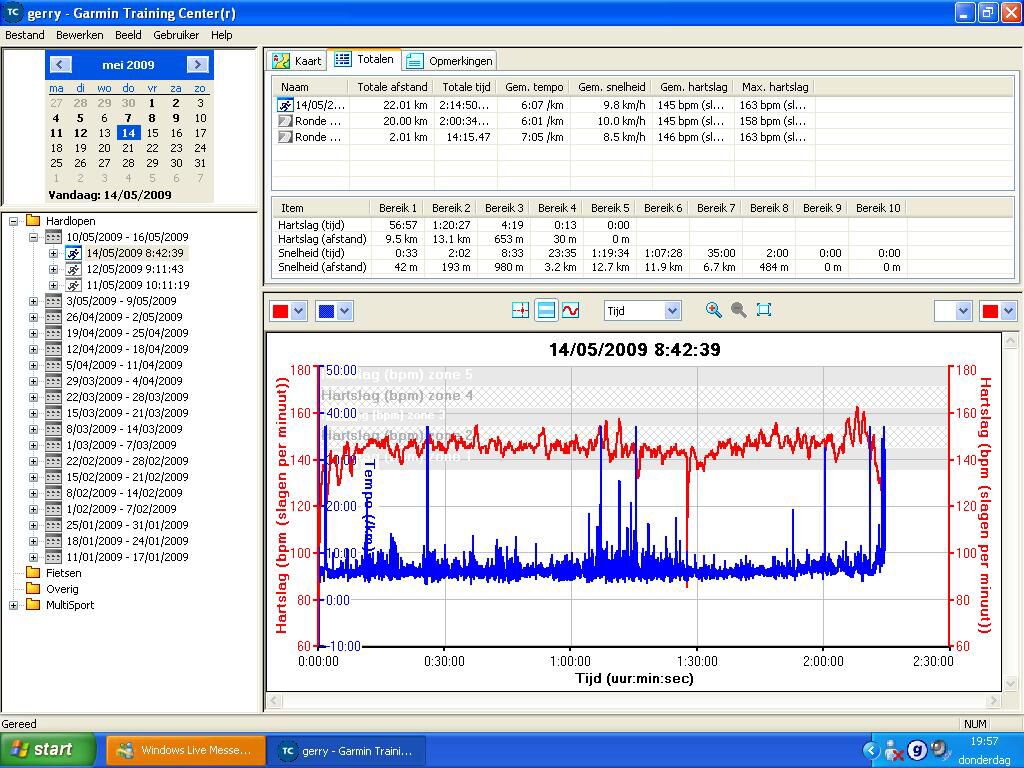Click the zoom out magnifier icon
1024x768 pixels.
pos(739,310)
